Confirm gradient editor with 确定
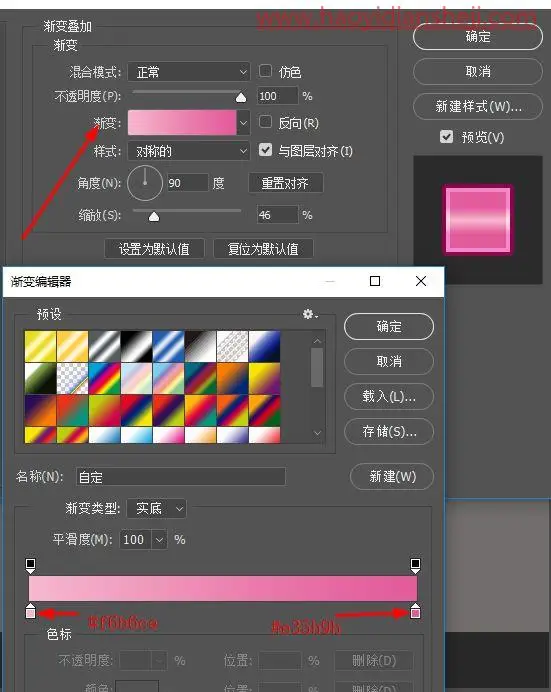 (389, 327)
